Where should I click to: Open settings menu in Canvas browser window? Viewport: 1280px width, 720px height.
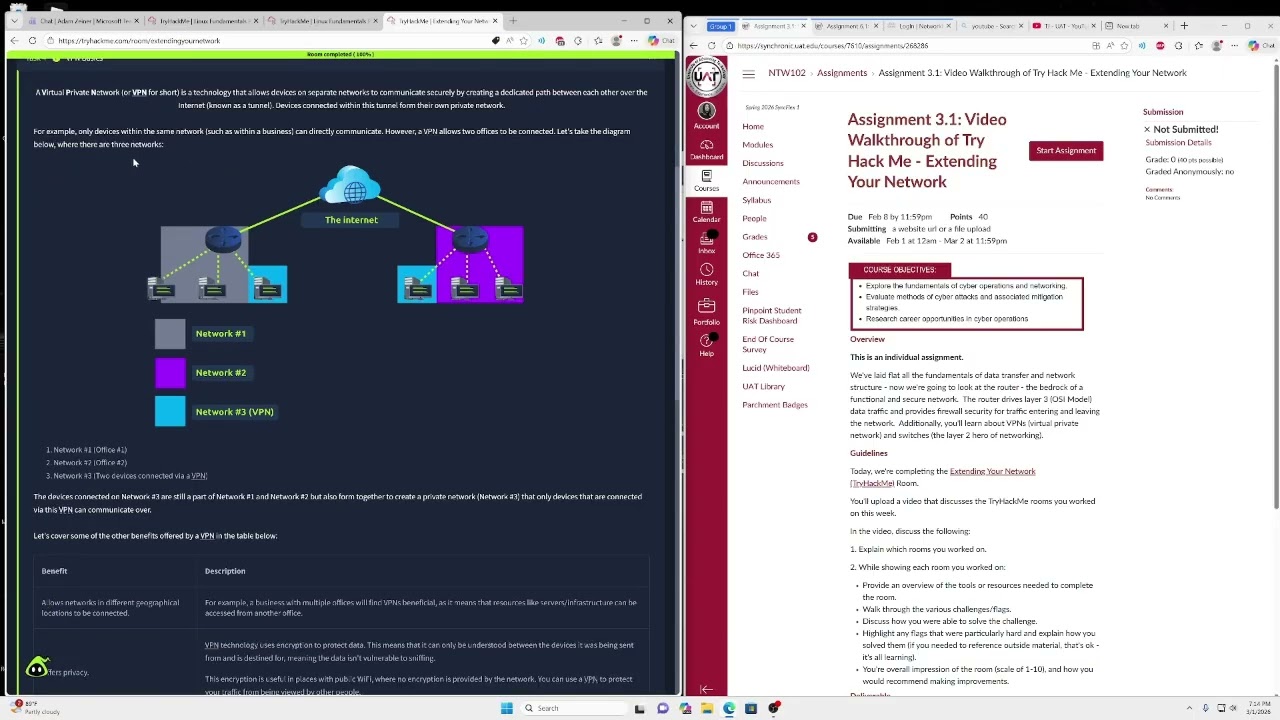pyautogui.click(x=1235, y=46)
